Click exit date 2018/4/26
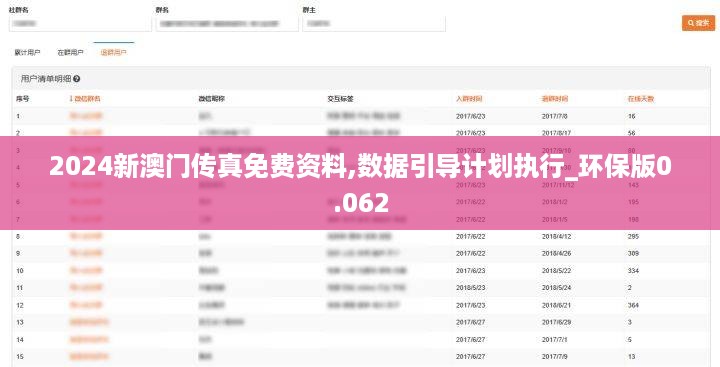 [x=556, y=254]
